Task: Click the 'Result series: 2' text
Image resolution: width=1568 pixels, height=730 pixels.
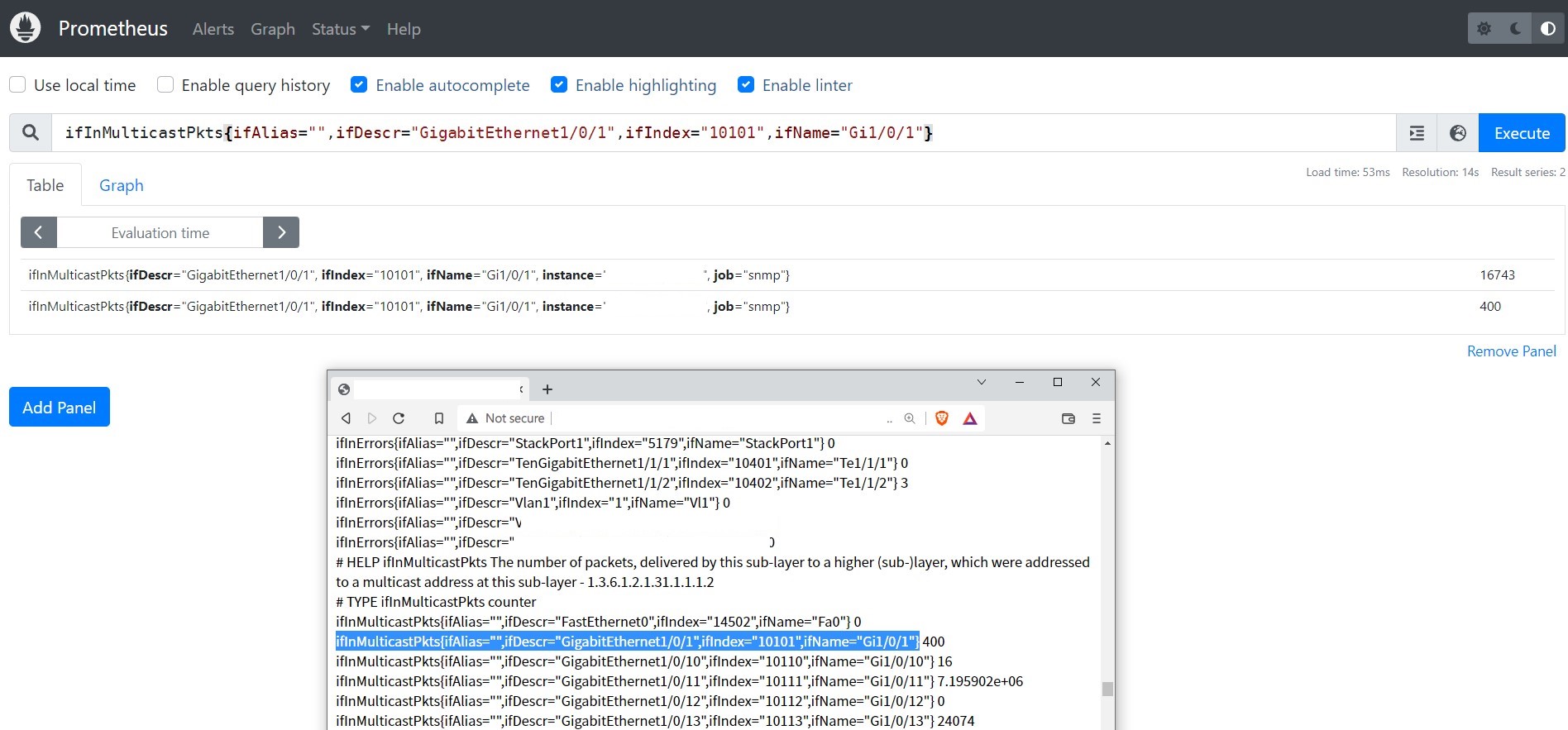Action: [1528, 172]
